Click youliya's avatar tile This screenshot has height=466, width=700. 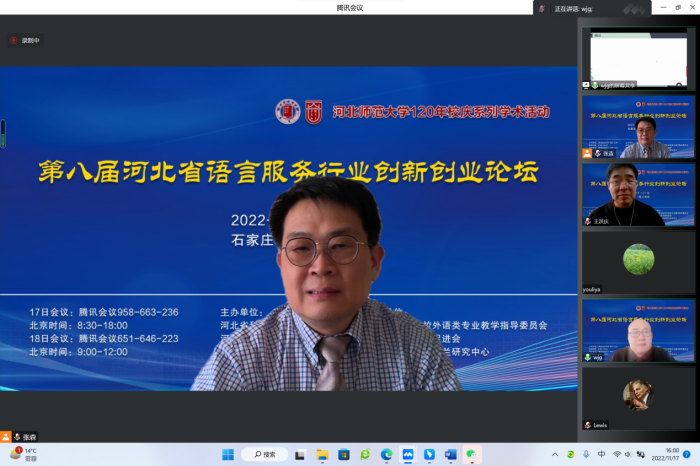point(638,262)
